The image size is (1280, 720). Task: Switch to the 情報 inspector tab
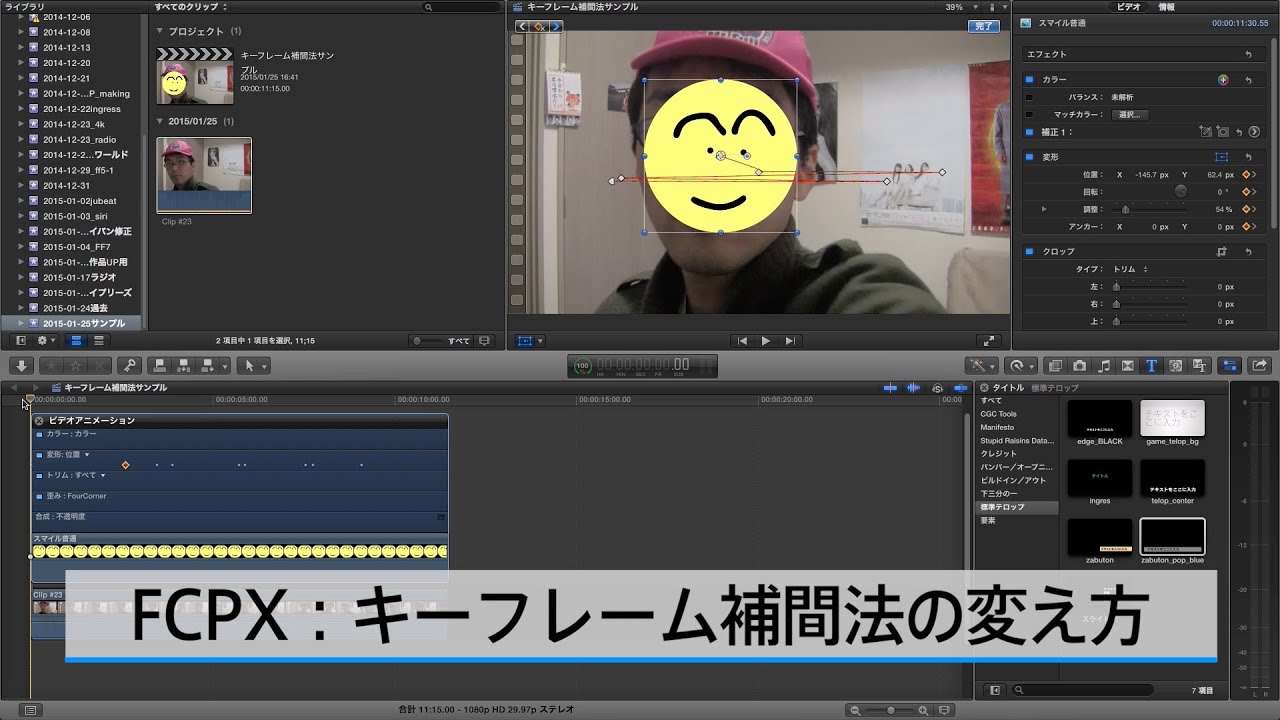pyautogui.click(x=1166, y=7)
